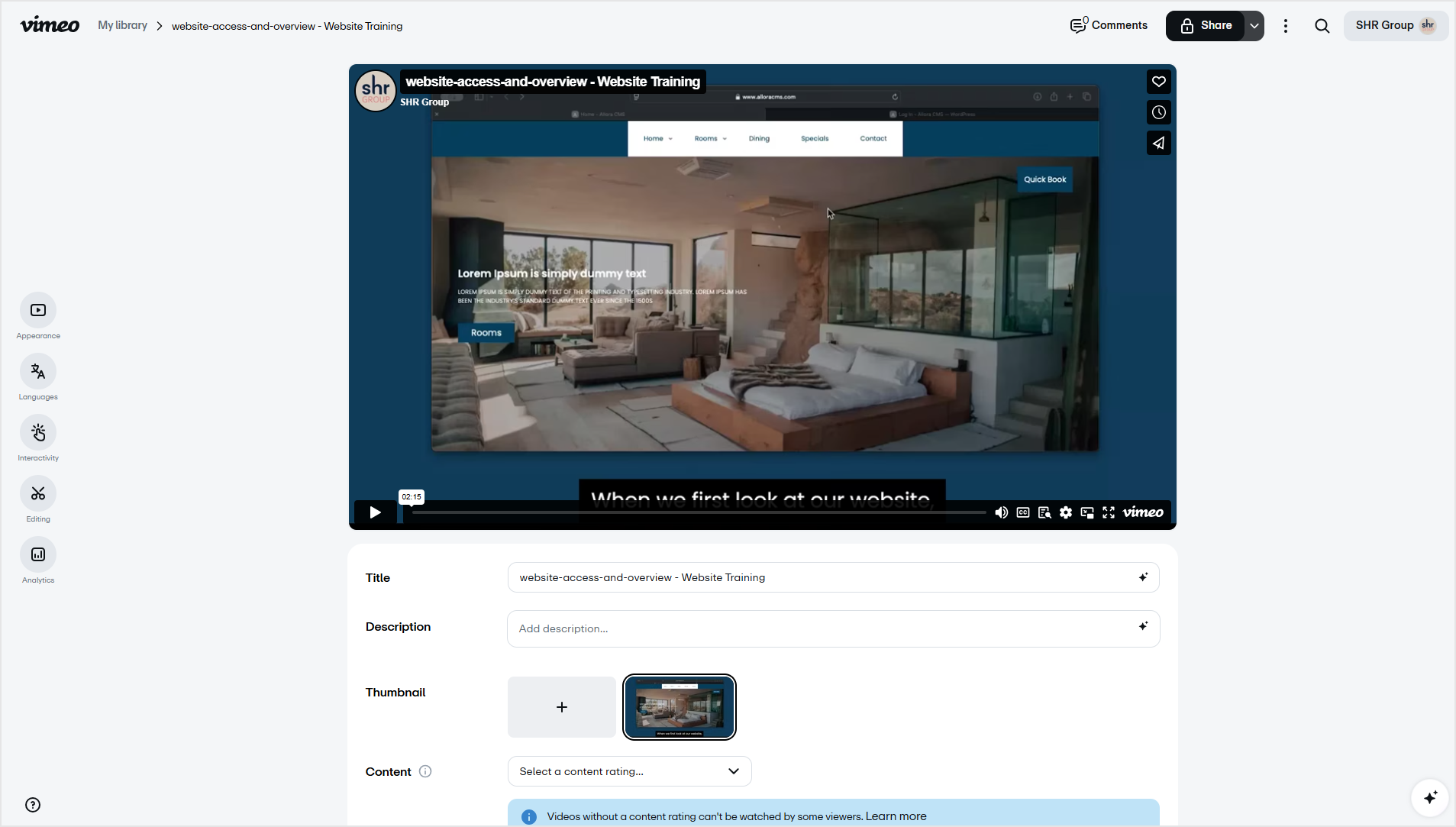Select the existing video thumbnail
Screen dimensions: 1456x827
pos(680,707)
